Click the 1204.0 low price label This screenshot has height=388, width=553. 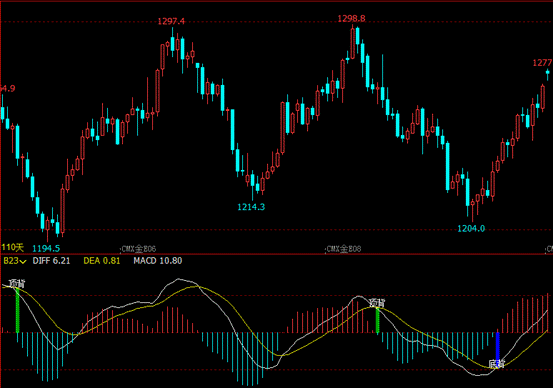[x=471, y=229]
